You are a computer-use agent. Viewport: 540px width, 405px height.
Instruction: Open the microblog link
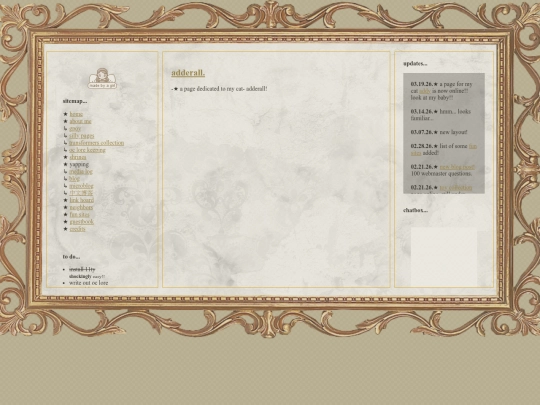point(81,186)
